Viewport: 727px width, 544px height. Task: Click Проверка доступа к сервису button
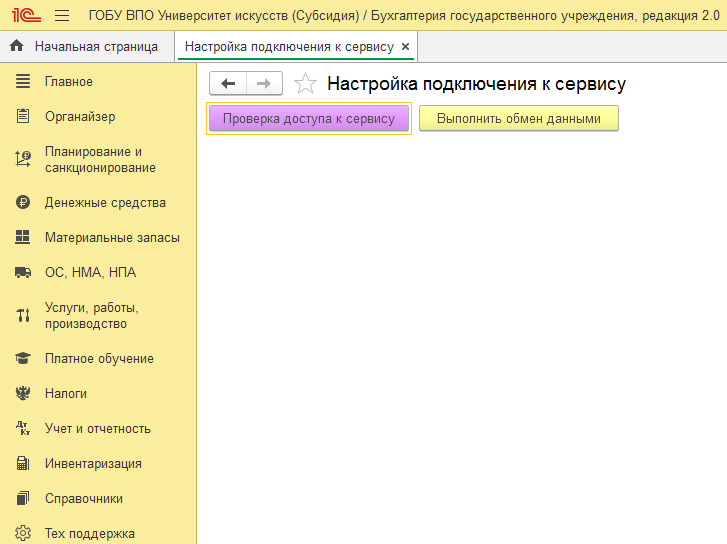[309, 118]
